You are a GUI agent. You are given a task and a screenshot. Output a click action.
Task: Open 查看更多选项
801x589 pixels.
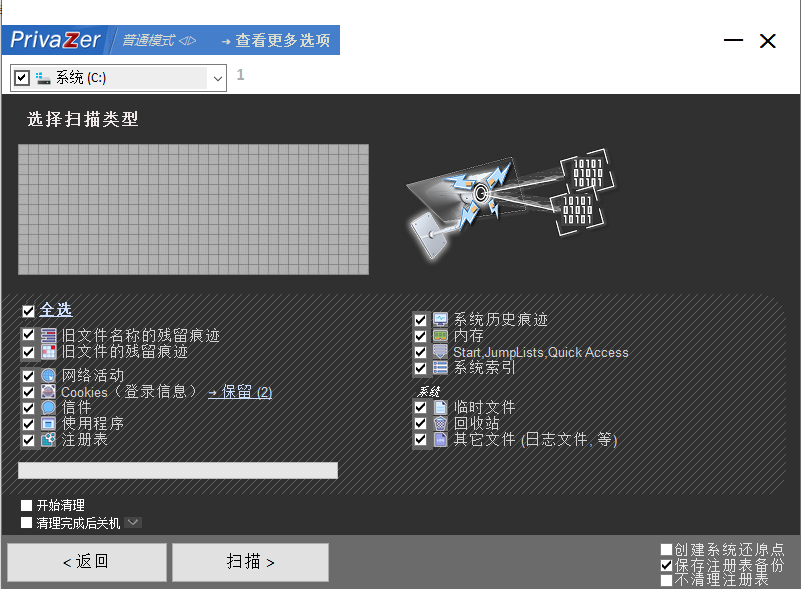(x=276, y=40)
